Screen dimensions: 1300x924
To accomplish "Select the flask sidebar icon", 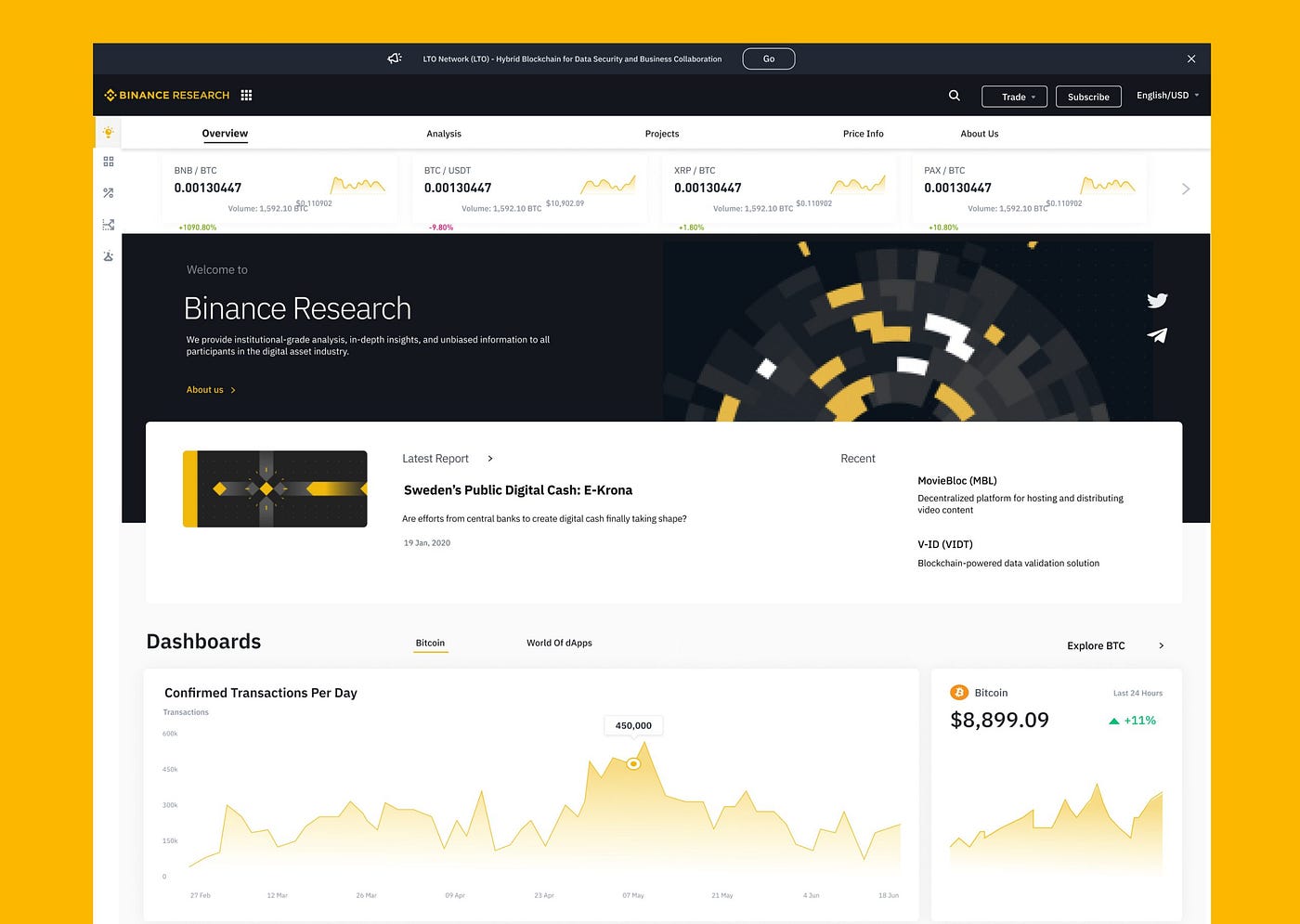I will point(109,256).
